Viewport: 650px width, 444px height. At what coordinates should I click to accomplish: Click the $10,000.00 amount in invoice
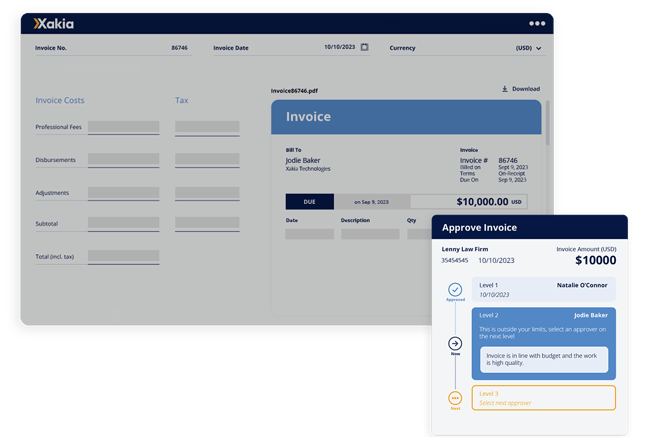coord(482,202)
